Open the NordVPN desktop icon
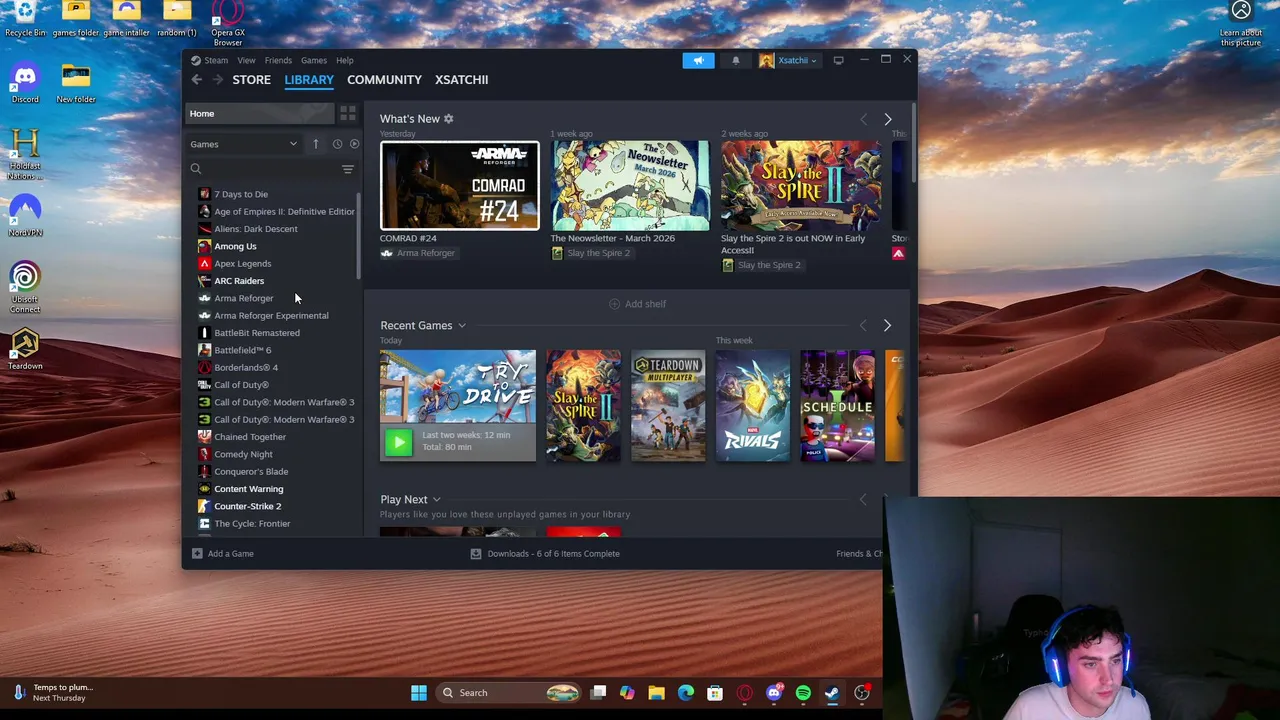This screenshot has width=1280, height=720. click(x=25, y=215)
